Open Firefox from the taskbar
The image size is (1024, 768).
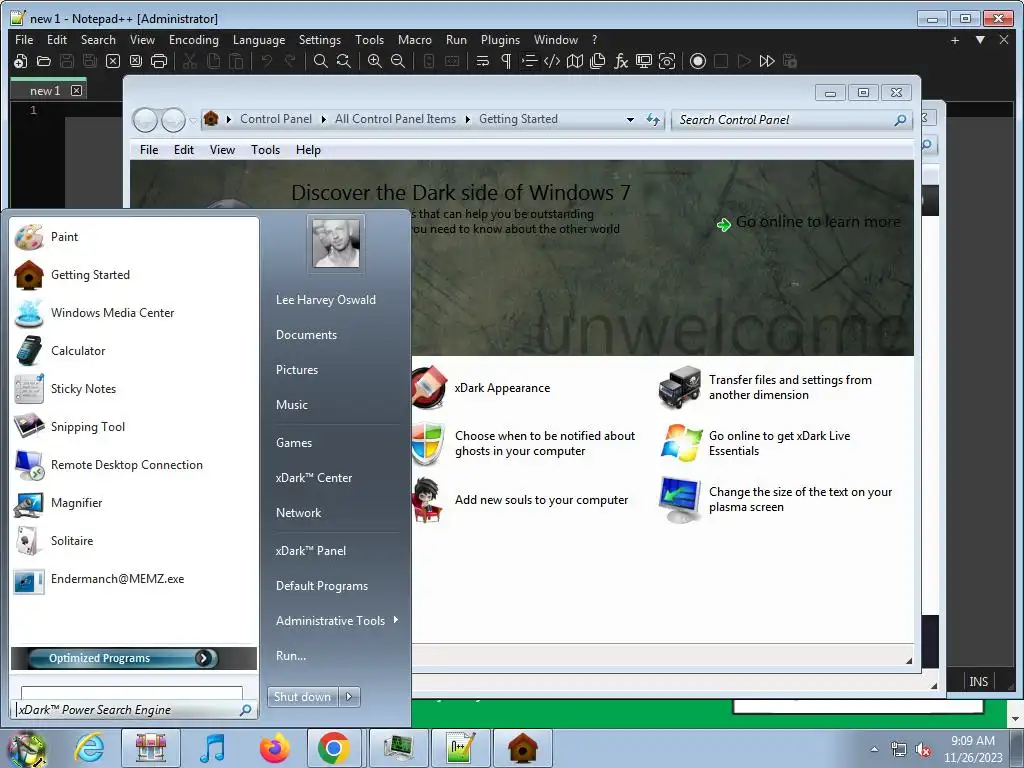tap(274, 748)
